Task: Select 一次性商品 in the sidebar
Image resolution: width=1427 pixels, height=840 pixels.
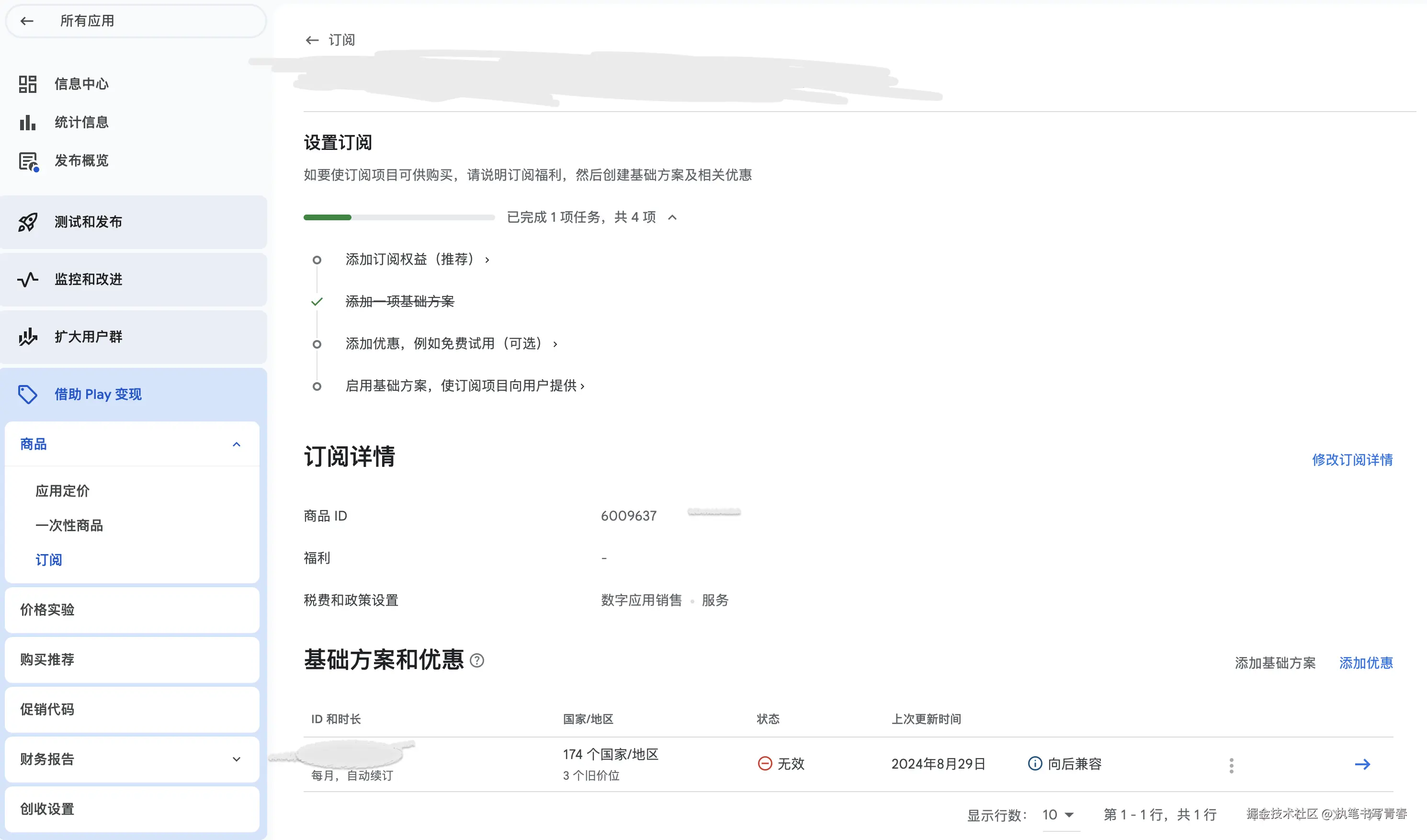Action: point(69,526)
